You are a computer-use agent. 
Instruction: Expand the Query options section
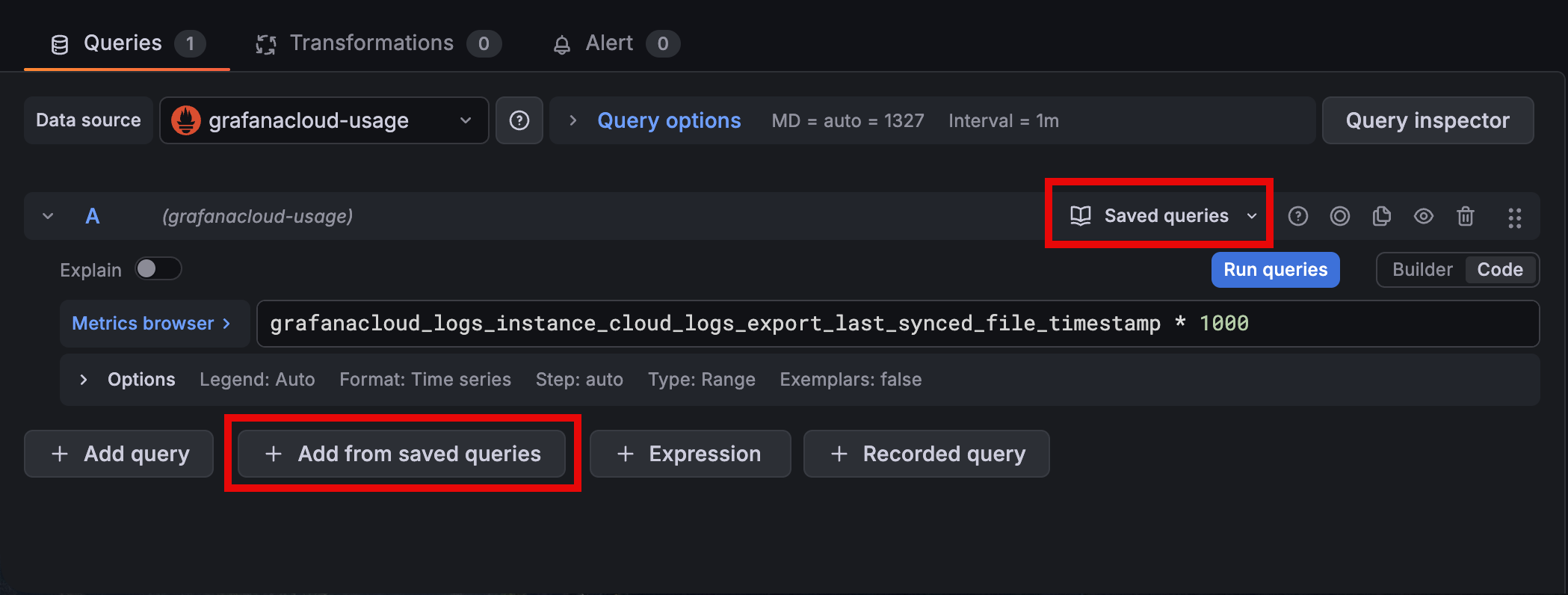tap(668, 120)
